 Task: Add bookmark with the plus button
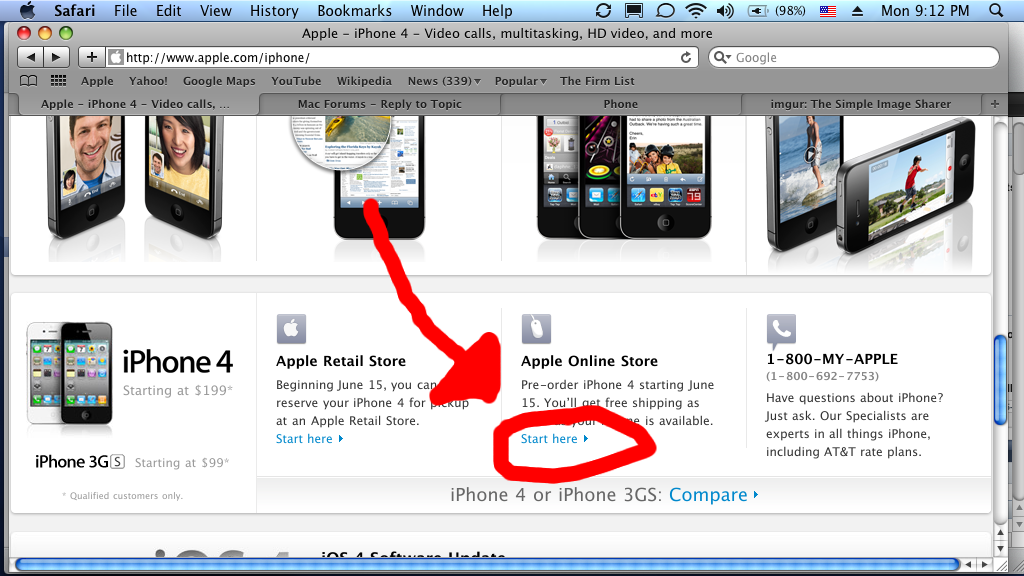pos(91,57)
